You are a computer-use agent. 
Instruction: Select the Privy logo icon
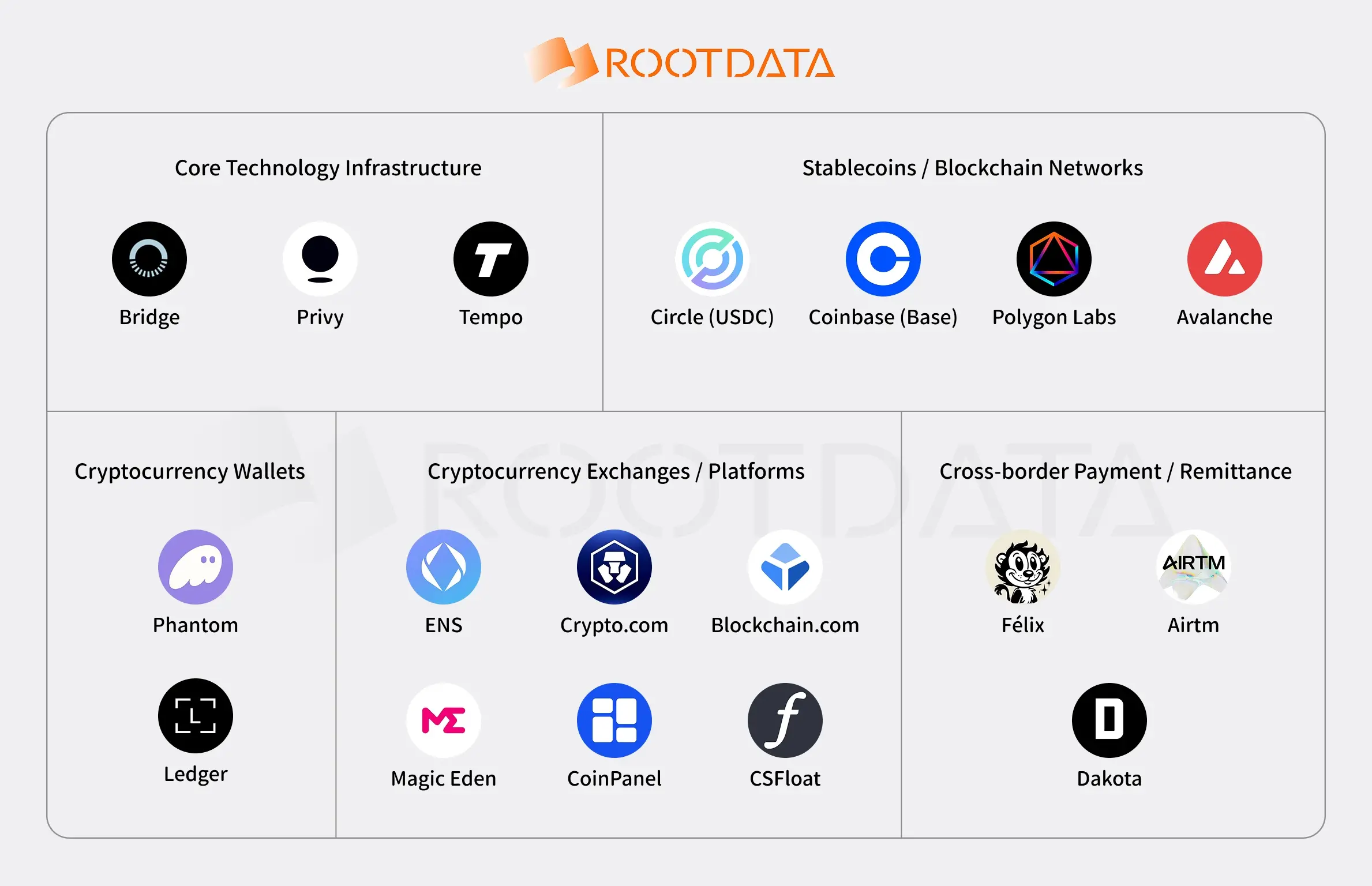point(320,259)
